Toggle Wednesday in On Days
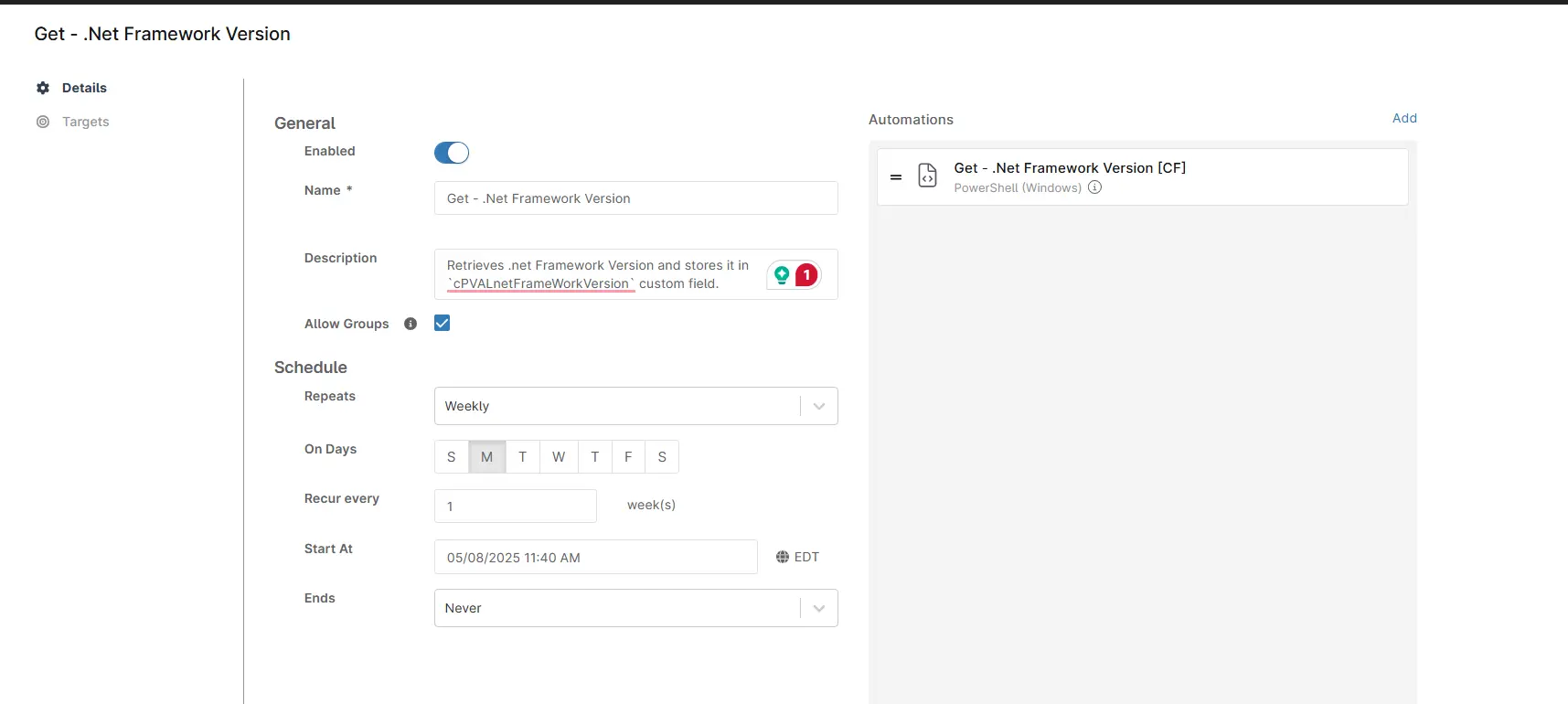The image size is (1568, 704). (559, 457)
